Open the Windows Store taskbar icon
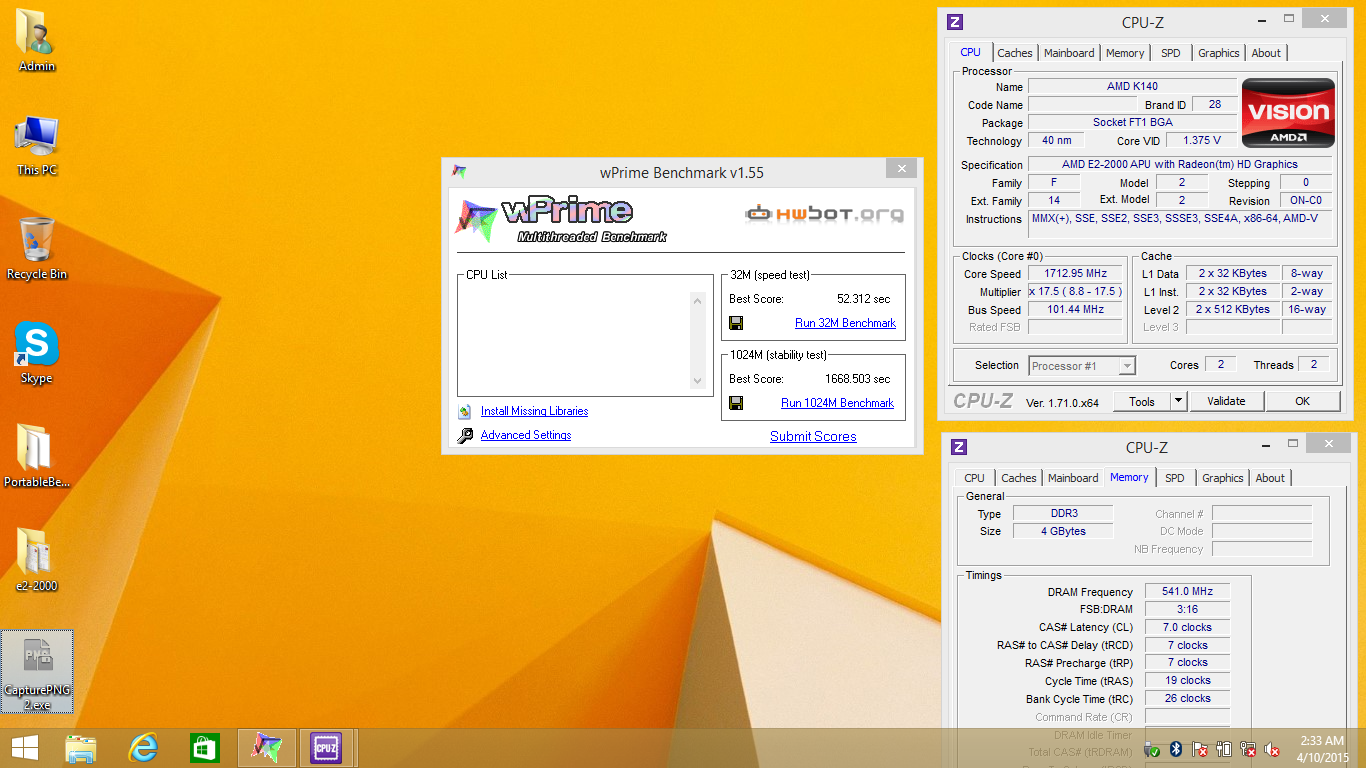This screenshot has width=1366, height=768. pos(205,748)
